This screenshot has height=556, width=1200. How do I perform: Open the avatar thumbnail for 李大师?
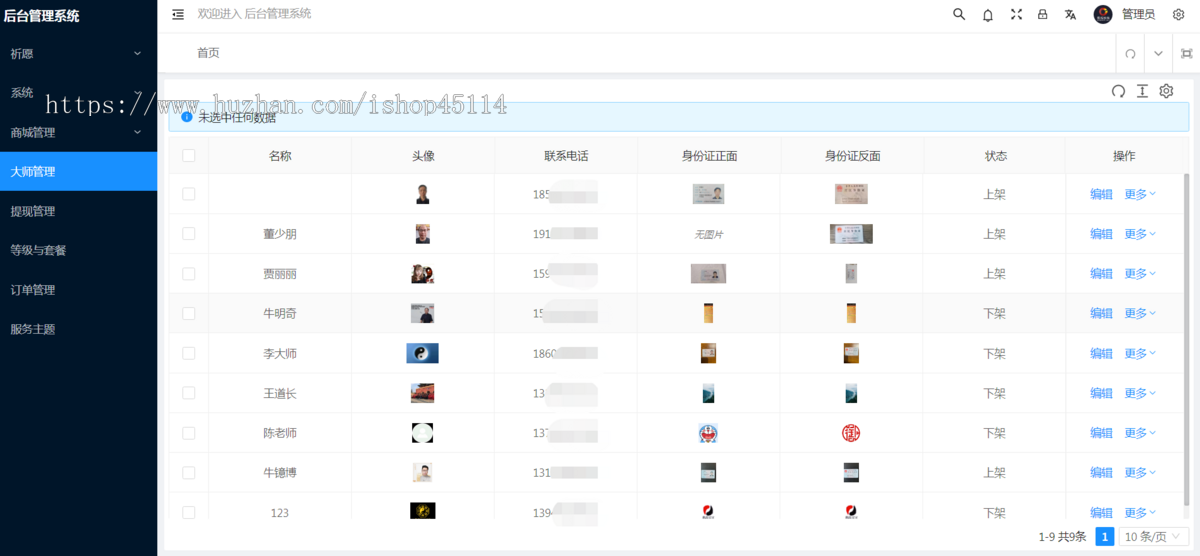click(422, 353)
